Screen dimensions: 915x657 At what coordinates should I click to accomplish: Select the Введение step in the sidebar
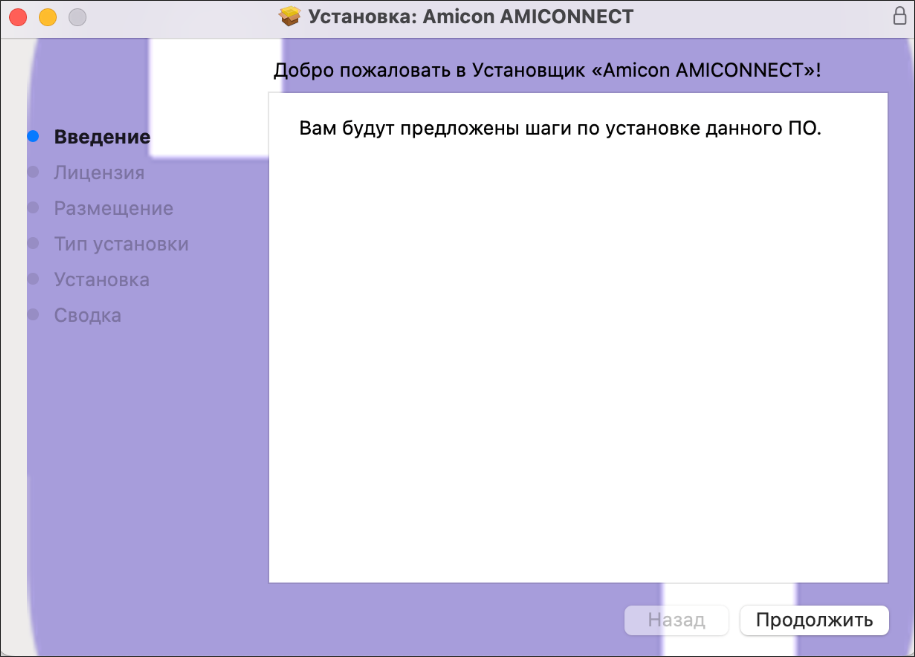[102, 136]
